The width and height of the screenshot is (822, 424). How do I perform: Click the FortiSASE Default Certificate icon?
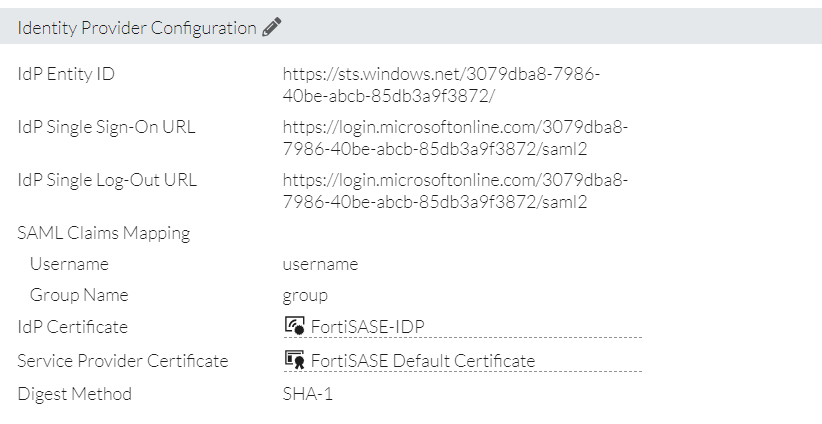click(x=293, y=360)
